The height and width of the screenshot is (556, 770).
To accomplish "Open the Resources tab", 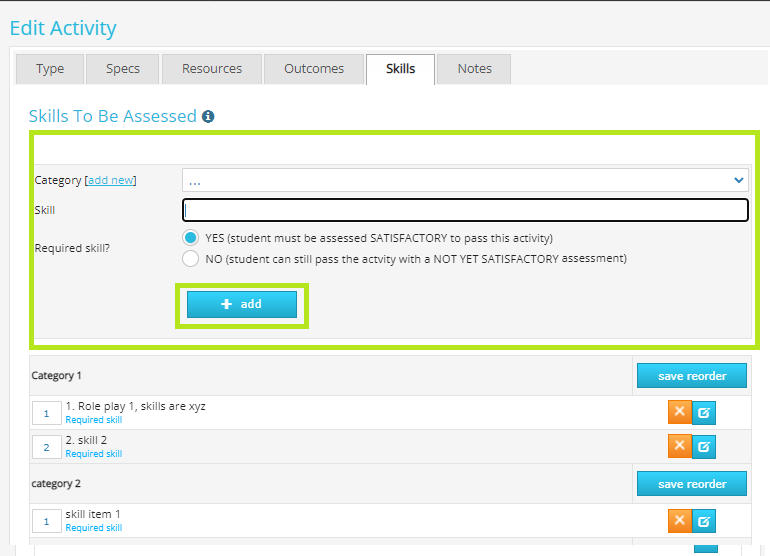I will [x=212, y=69].
